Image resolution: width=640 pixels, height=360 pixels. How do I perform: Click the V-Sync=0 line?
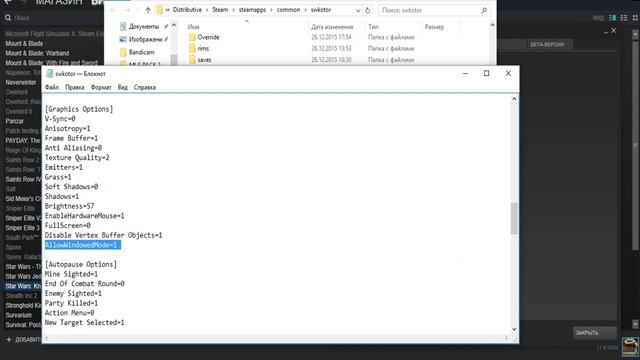tap(60, 119)
